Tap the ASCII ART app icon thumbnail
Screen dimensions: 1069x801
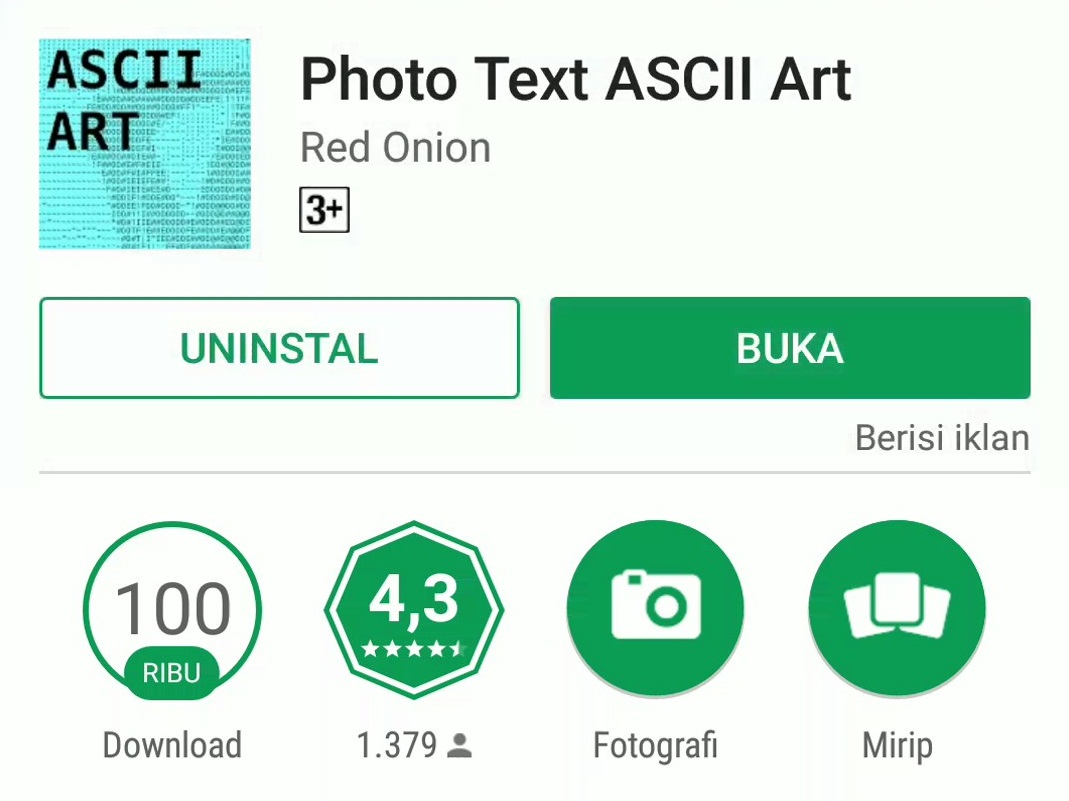pyautogui.click(x=145, y=144)
